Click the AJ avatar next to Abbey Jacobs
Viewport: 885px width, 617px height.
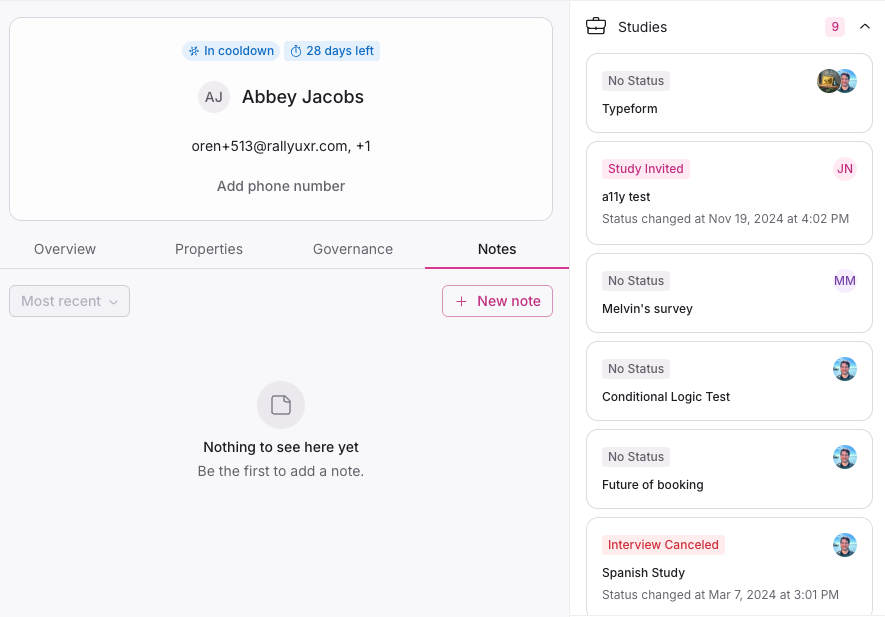(214, 97)
